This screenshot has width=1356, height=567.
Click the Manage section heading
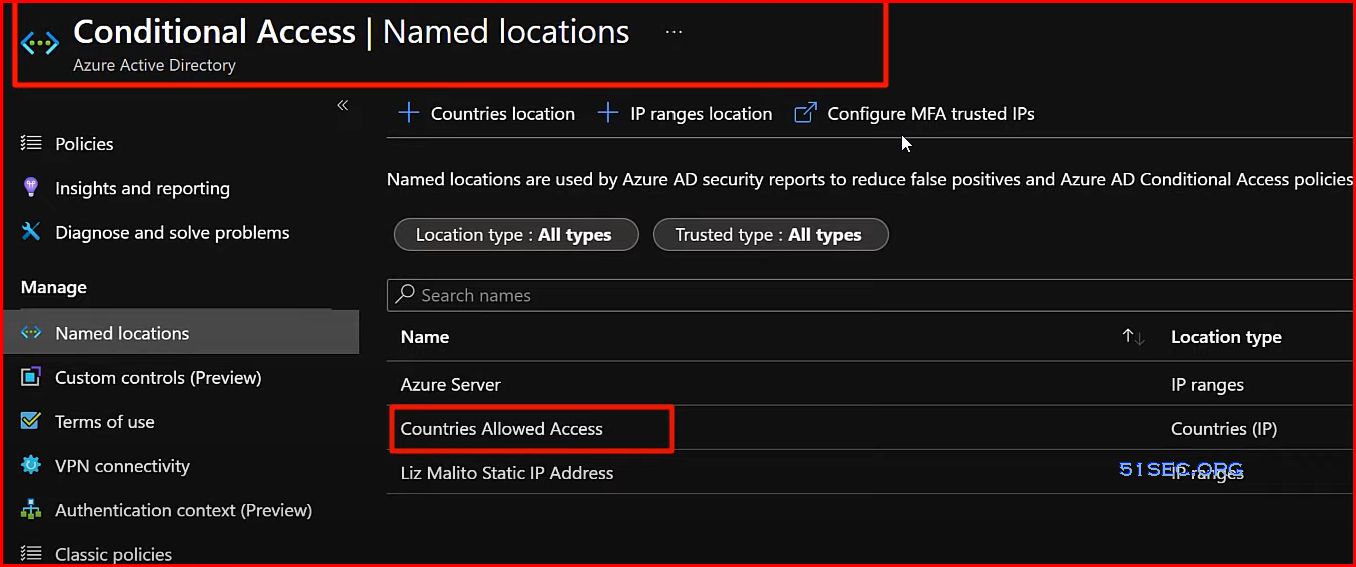tap(54, 287)
